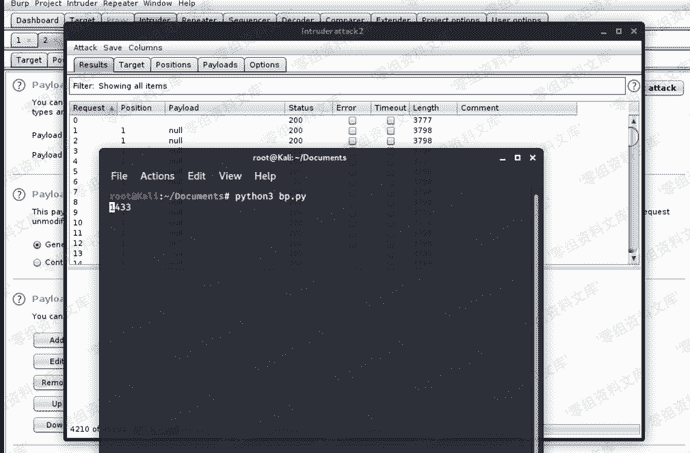Screen dimensions: 690x453
Task: Switch to the Payloads tab in attack window
Action: click(219, 65)
